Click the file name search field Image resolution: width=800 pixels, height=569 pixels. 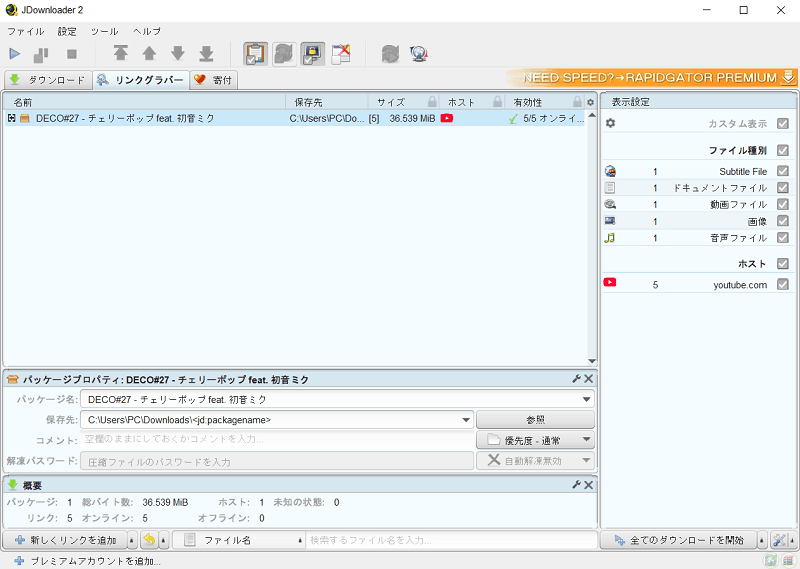tap(452, 540)
